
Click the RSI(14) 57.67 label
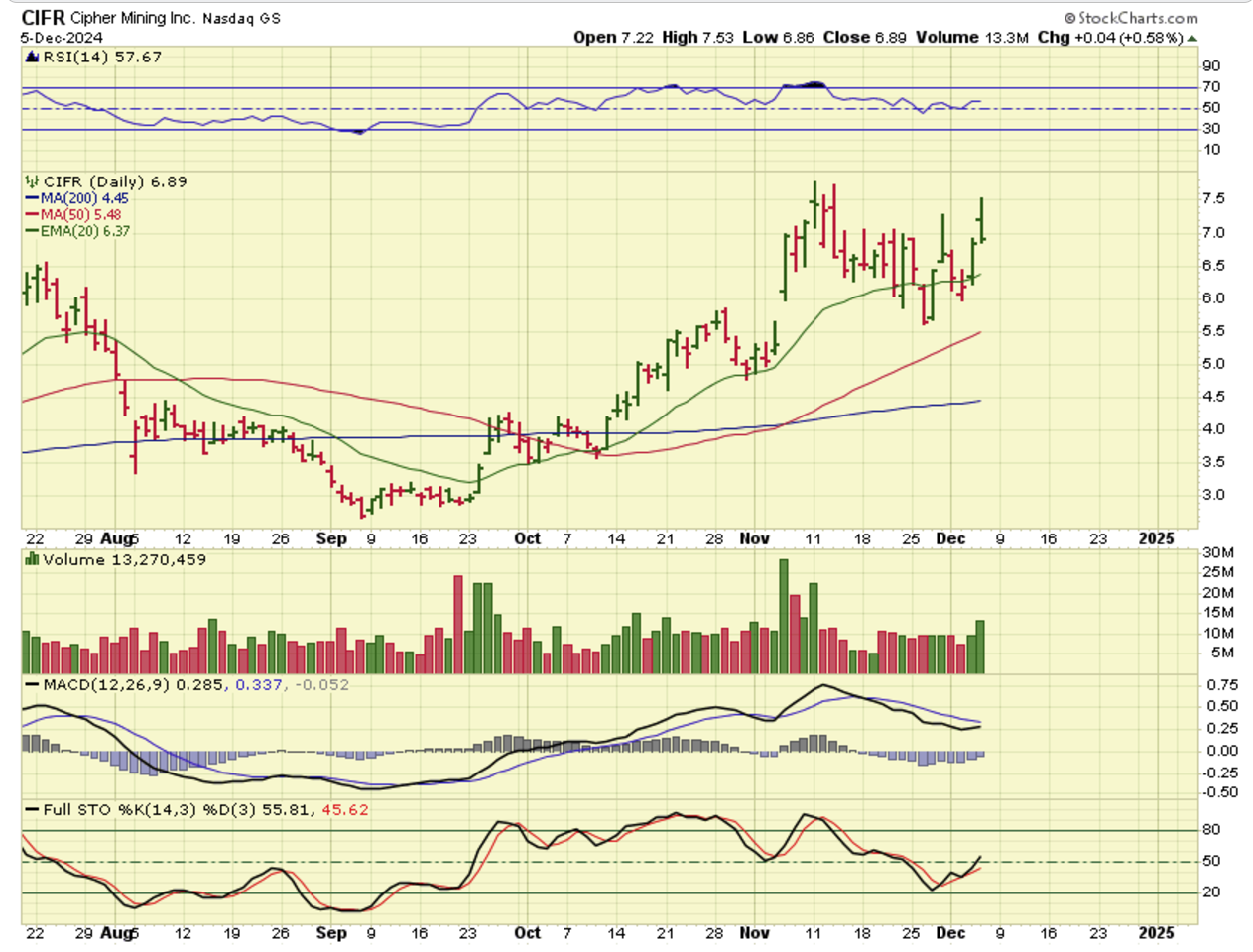[102, 57]
